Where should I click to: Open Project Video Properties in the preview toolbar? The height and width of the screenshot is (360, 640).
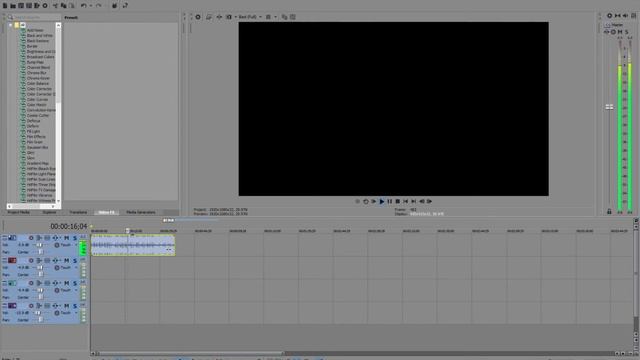[x=198, y=17]
